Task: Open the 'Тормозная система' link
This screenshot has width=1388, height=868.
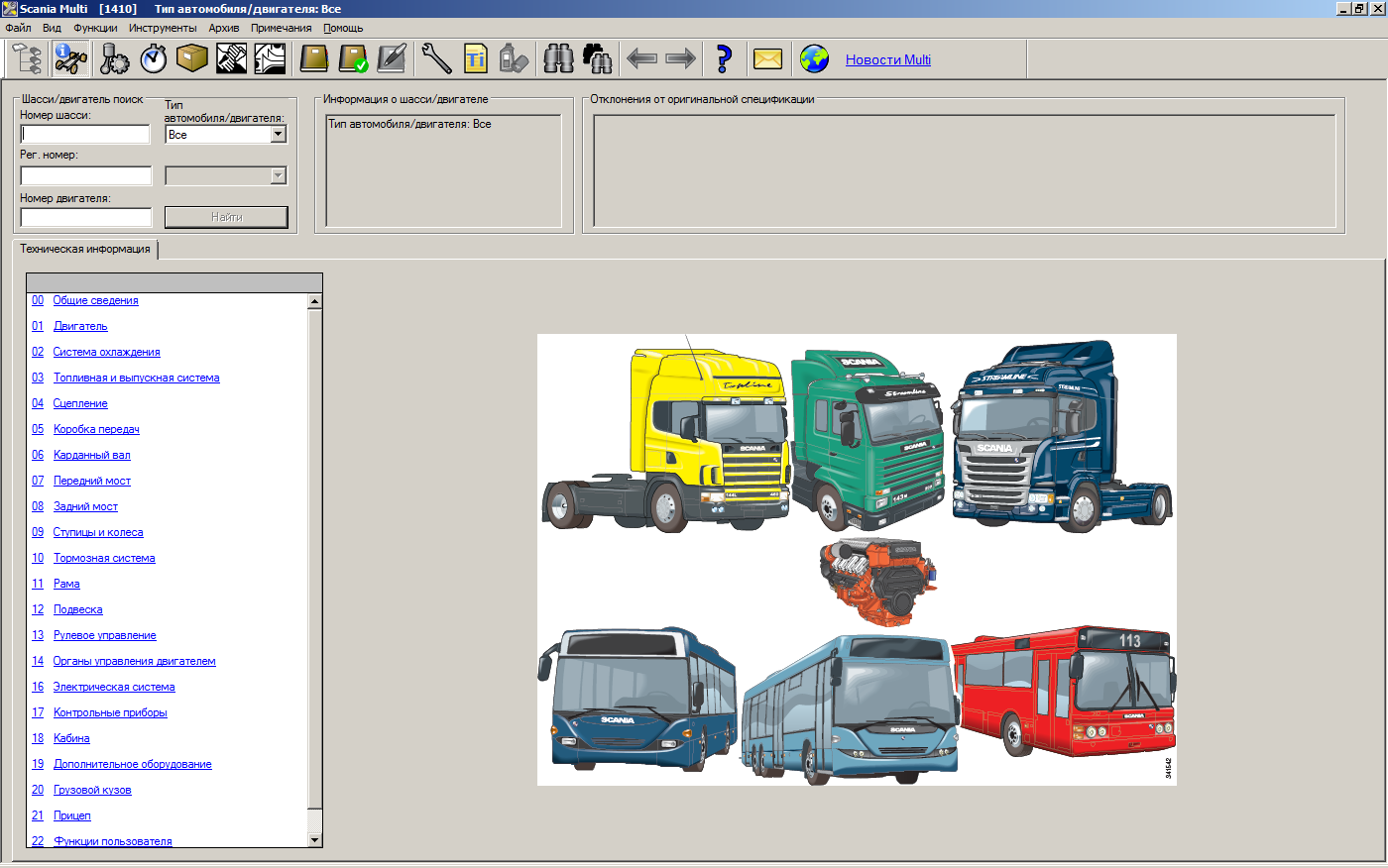Action: (104, 558)
